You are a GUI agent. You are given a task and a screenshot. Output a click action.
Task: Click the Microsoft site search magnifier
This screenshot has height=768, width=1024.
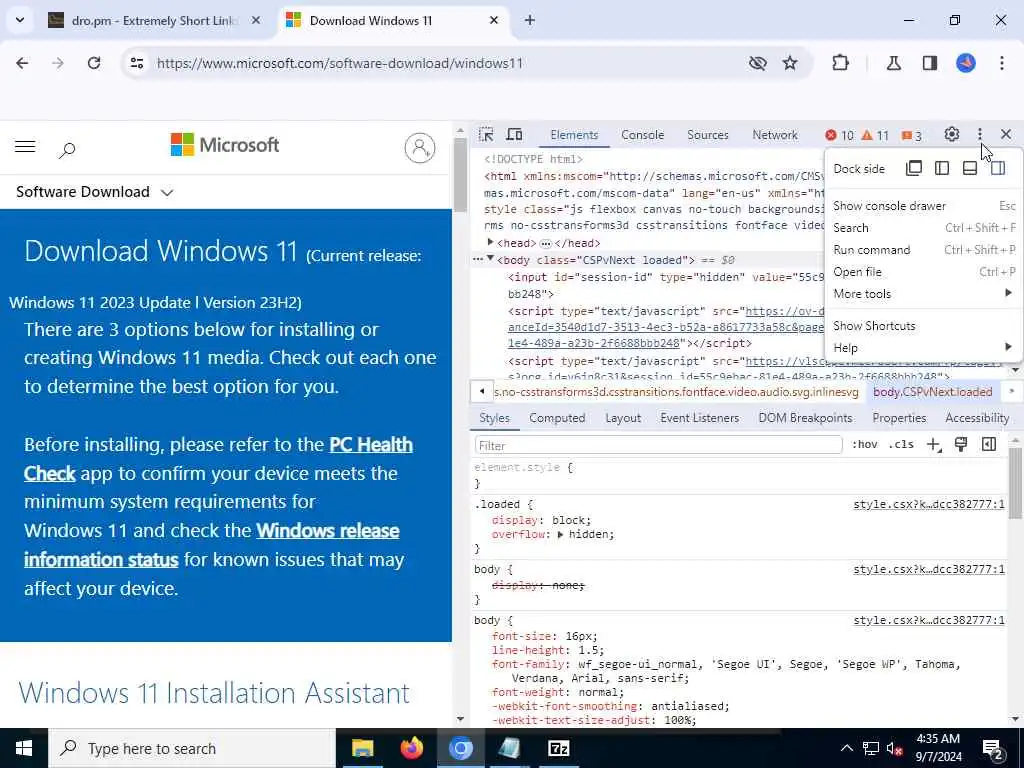tap(67, 150)
